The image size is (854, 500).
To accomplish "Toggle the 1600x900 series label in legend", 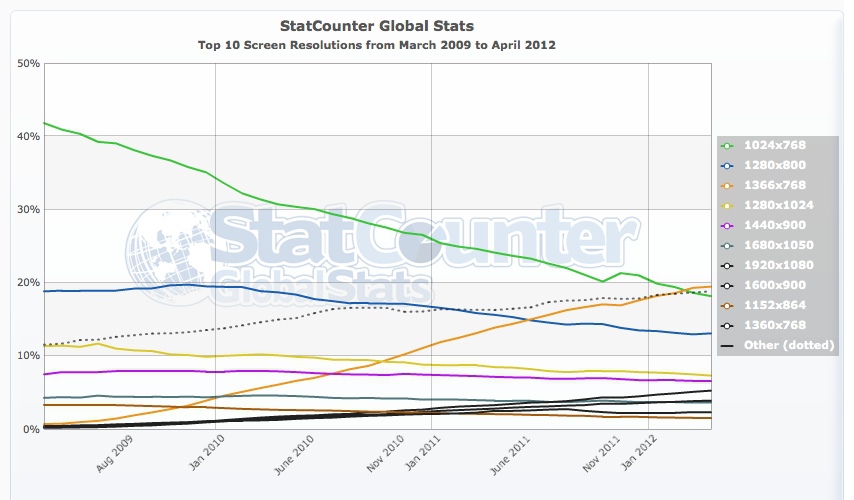I will [x=774, y=285].
